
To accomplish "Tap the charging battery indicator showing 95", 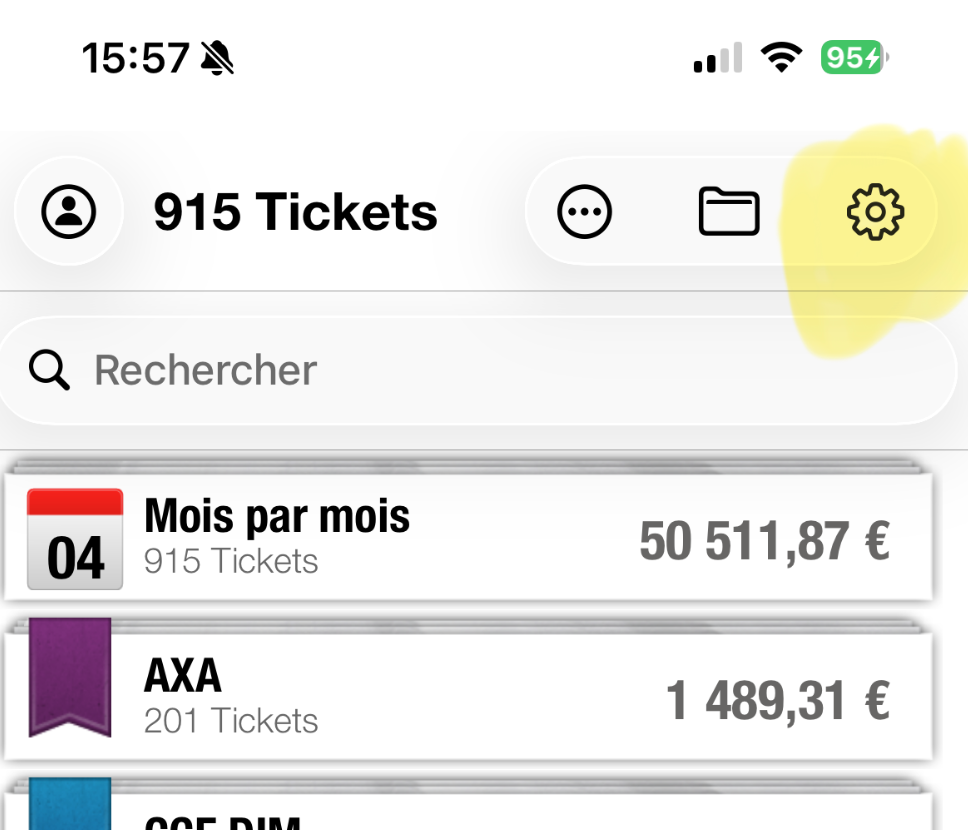I will click(852, 58).
